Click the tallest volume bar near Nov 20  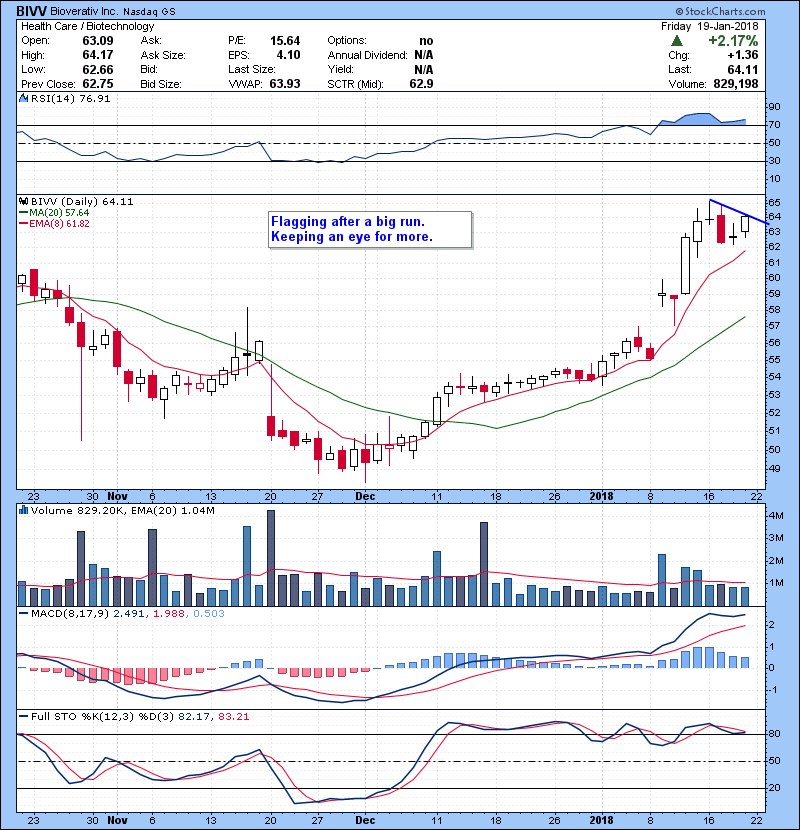(x=271, y=558)
